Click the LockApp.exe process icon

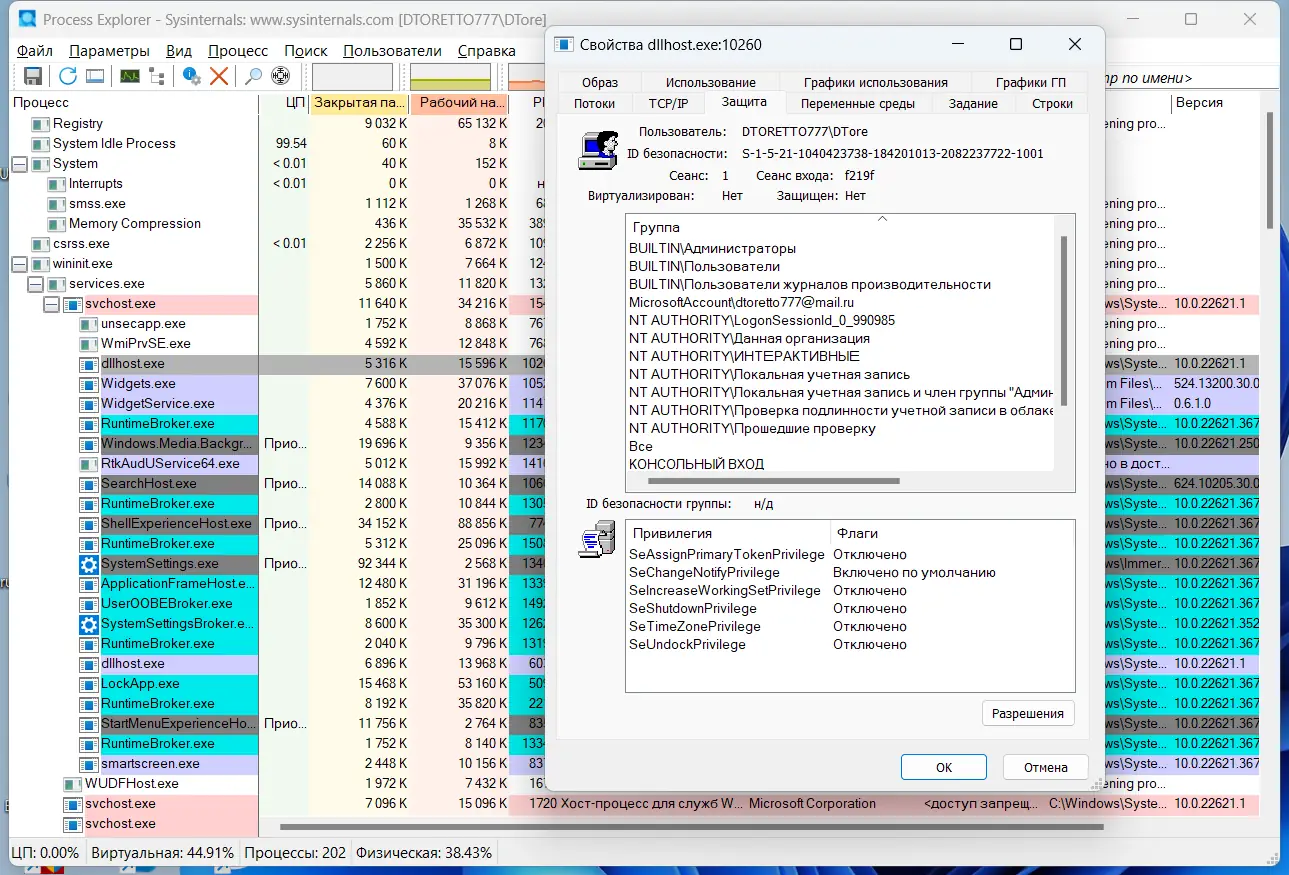(x=90, y=684)
